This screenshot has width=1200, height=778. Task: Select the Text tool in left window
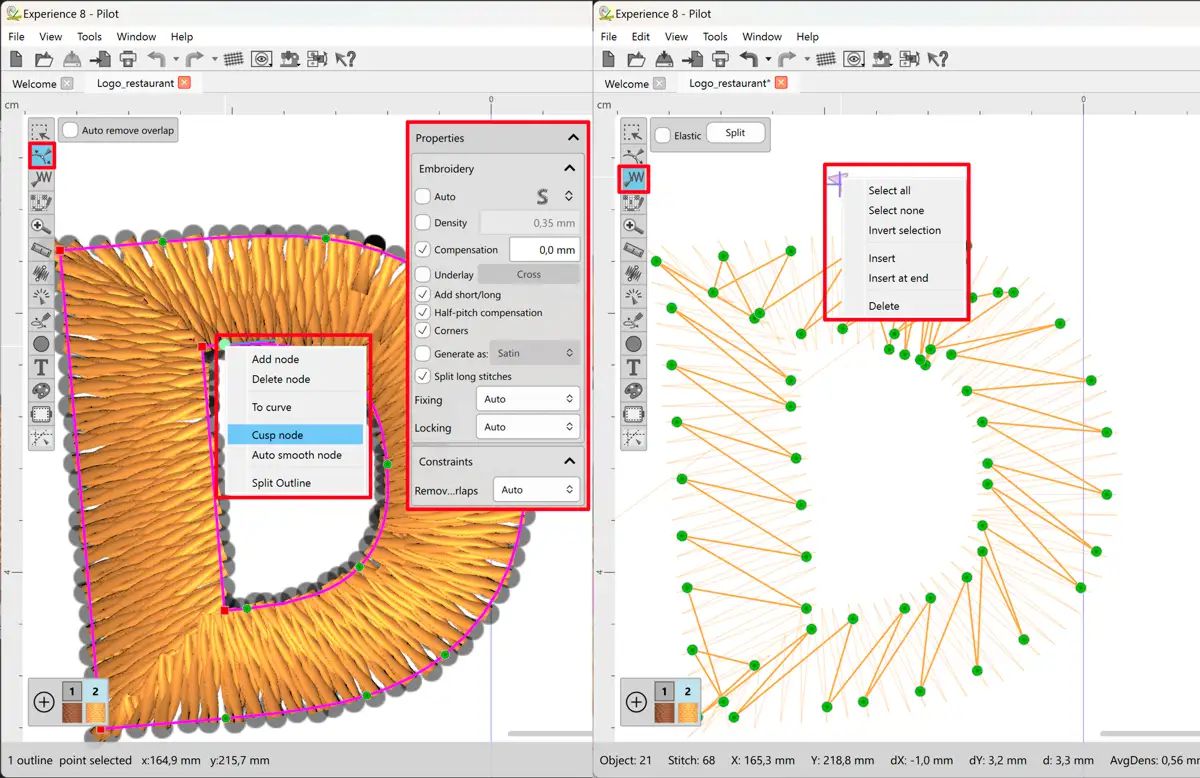pyautogui.click(x=41, y=367)
